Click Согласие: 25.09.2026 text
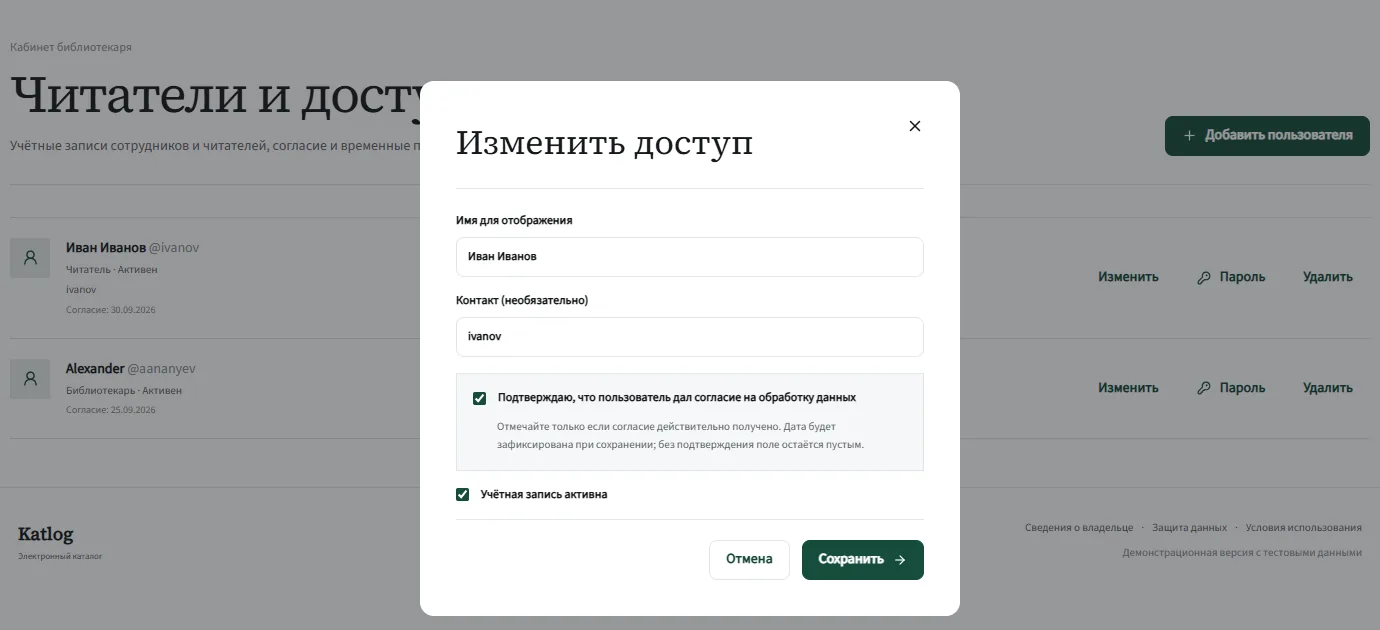The image size is (1380, 630). pos(111,410)
